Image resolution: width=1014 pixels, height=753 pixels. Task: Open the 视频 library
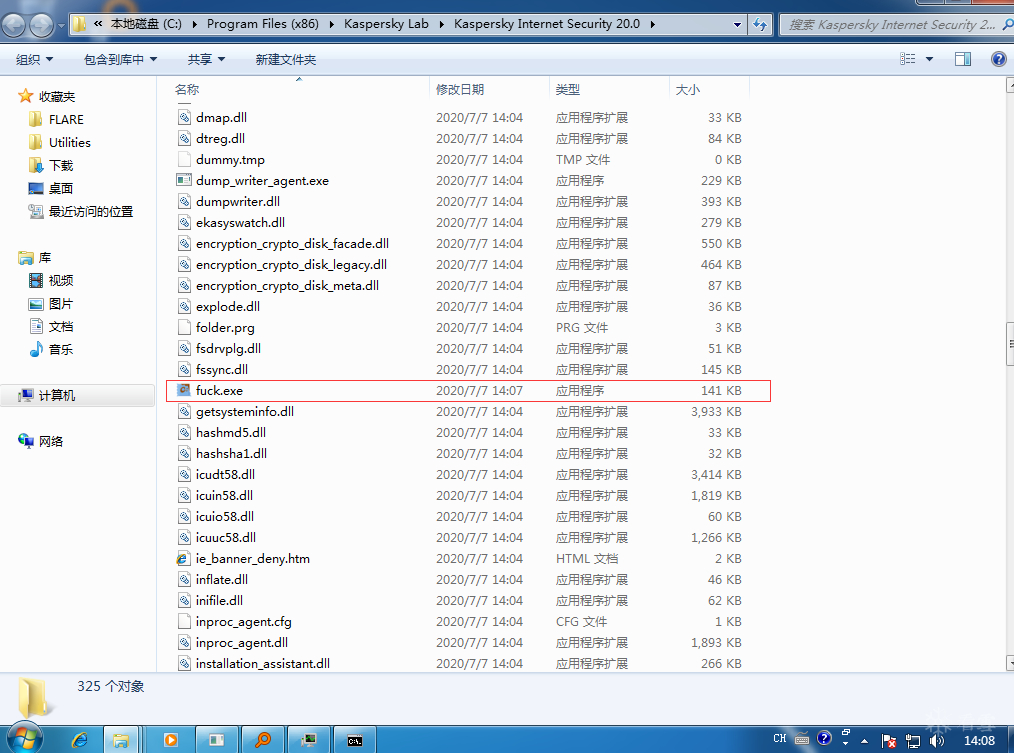pyautogui.click(x=61, y=280)
